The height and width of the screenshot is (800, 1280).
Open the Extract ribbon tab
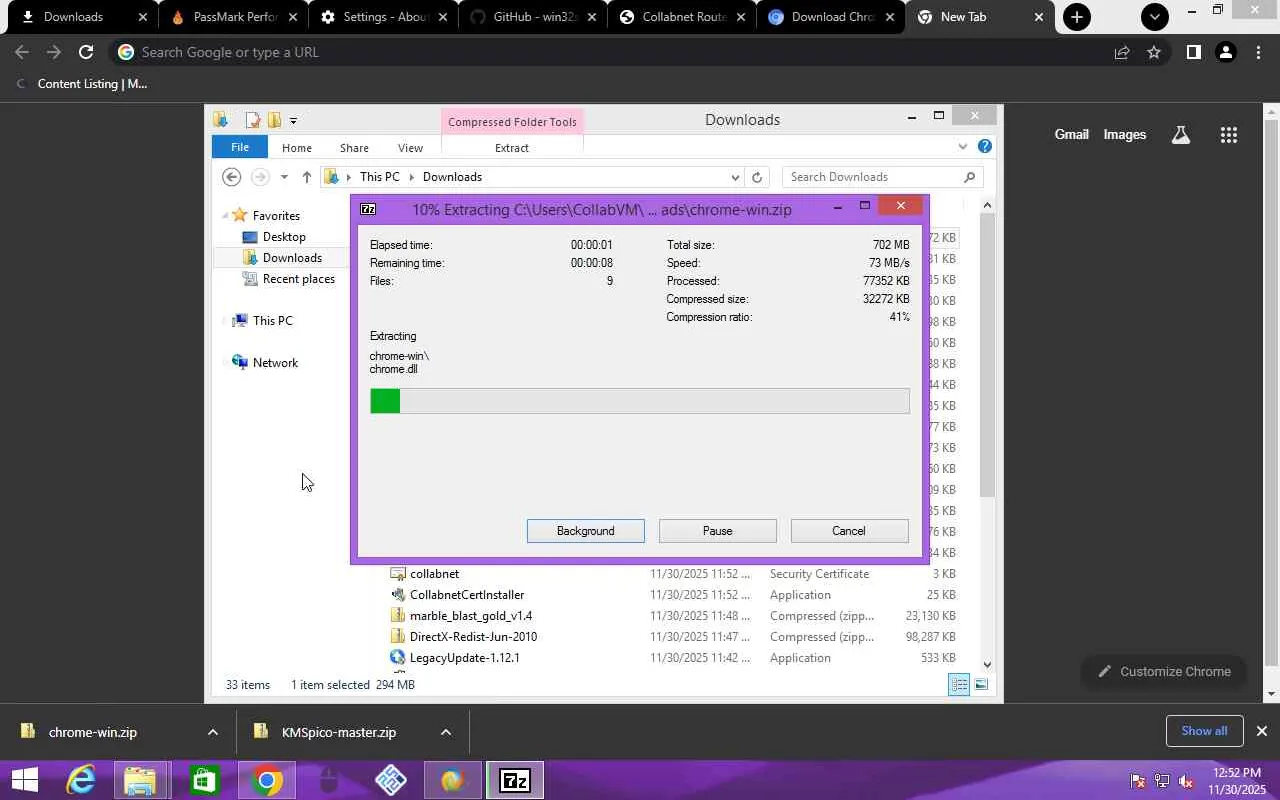(511, 148)
